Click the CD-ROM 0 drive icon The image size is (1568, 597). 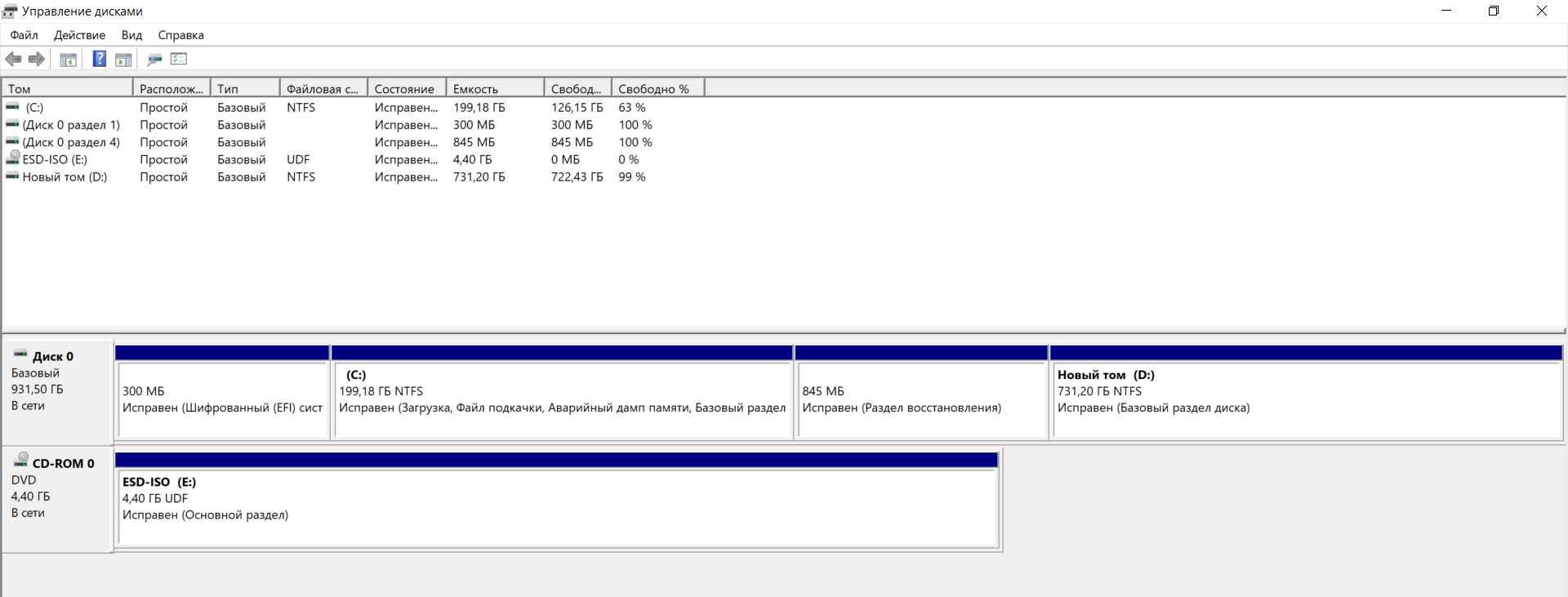click(x=21, y=460)
